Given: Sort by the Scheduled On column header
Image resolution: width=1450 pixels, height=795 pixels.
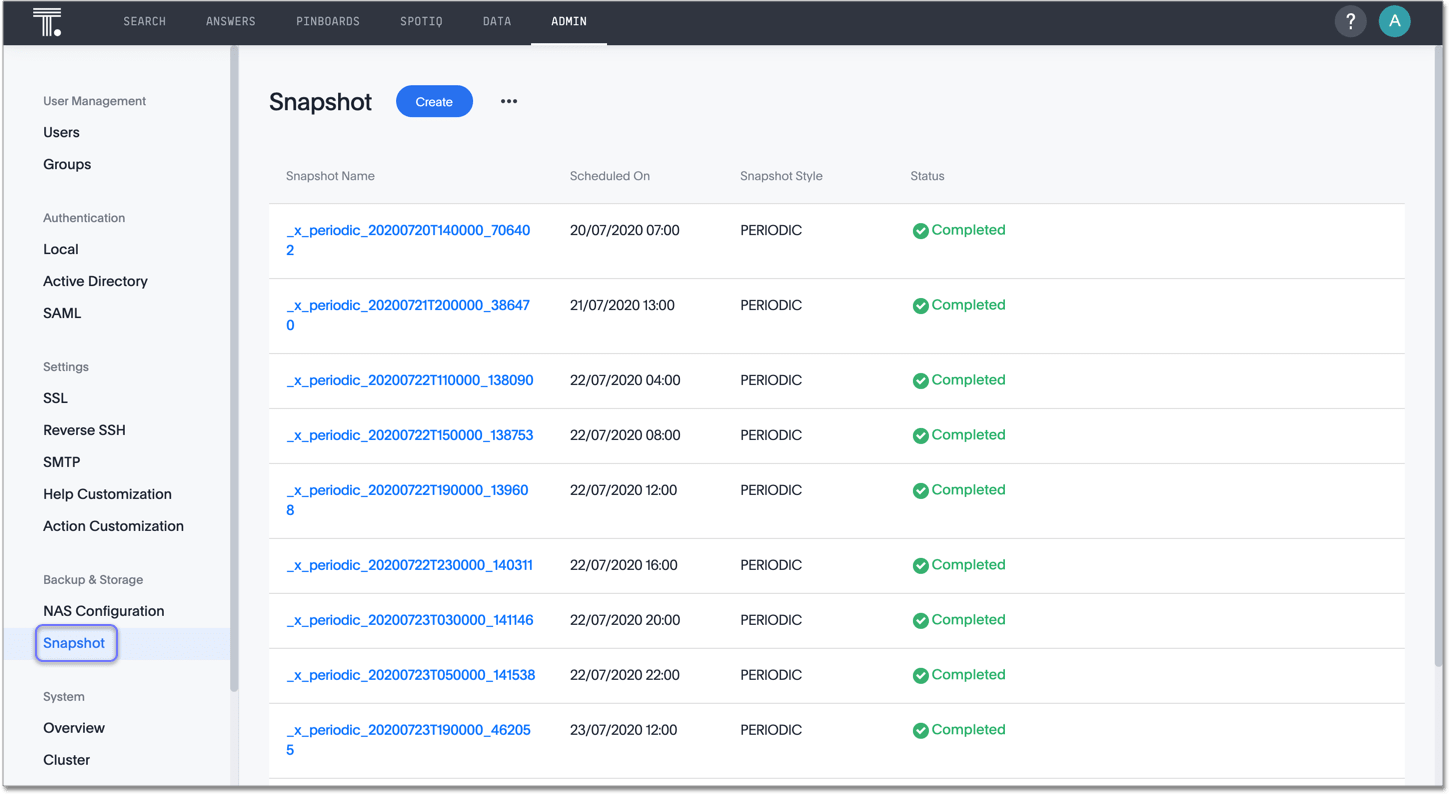Looking at the screenshot, I should 610,176.
